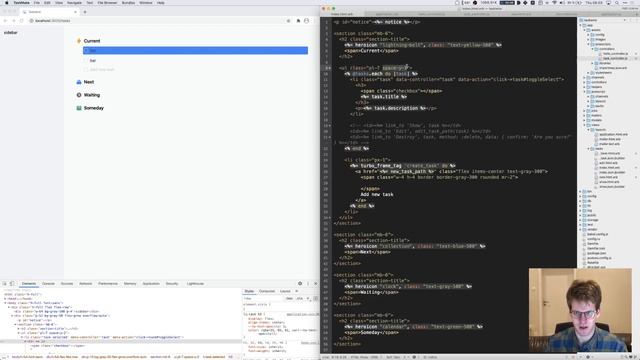This screenshot has width=640, height=360.
Task: Toggle :hov element state panel in Styles
Action: (289, 298)
